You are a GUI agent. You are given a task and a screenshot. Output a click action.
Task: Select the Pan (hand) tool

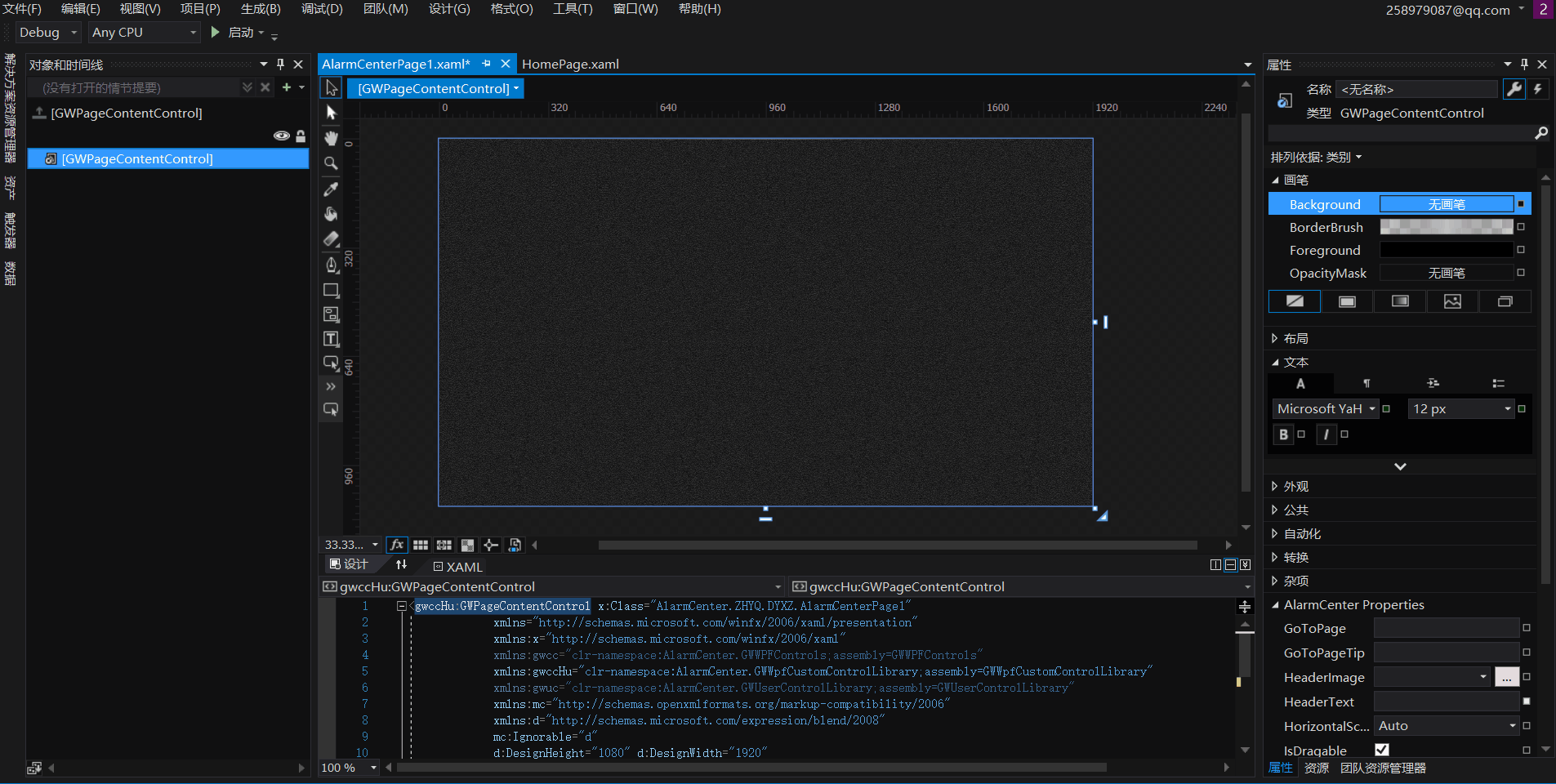pyautogui.click(x=331, y=138)
